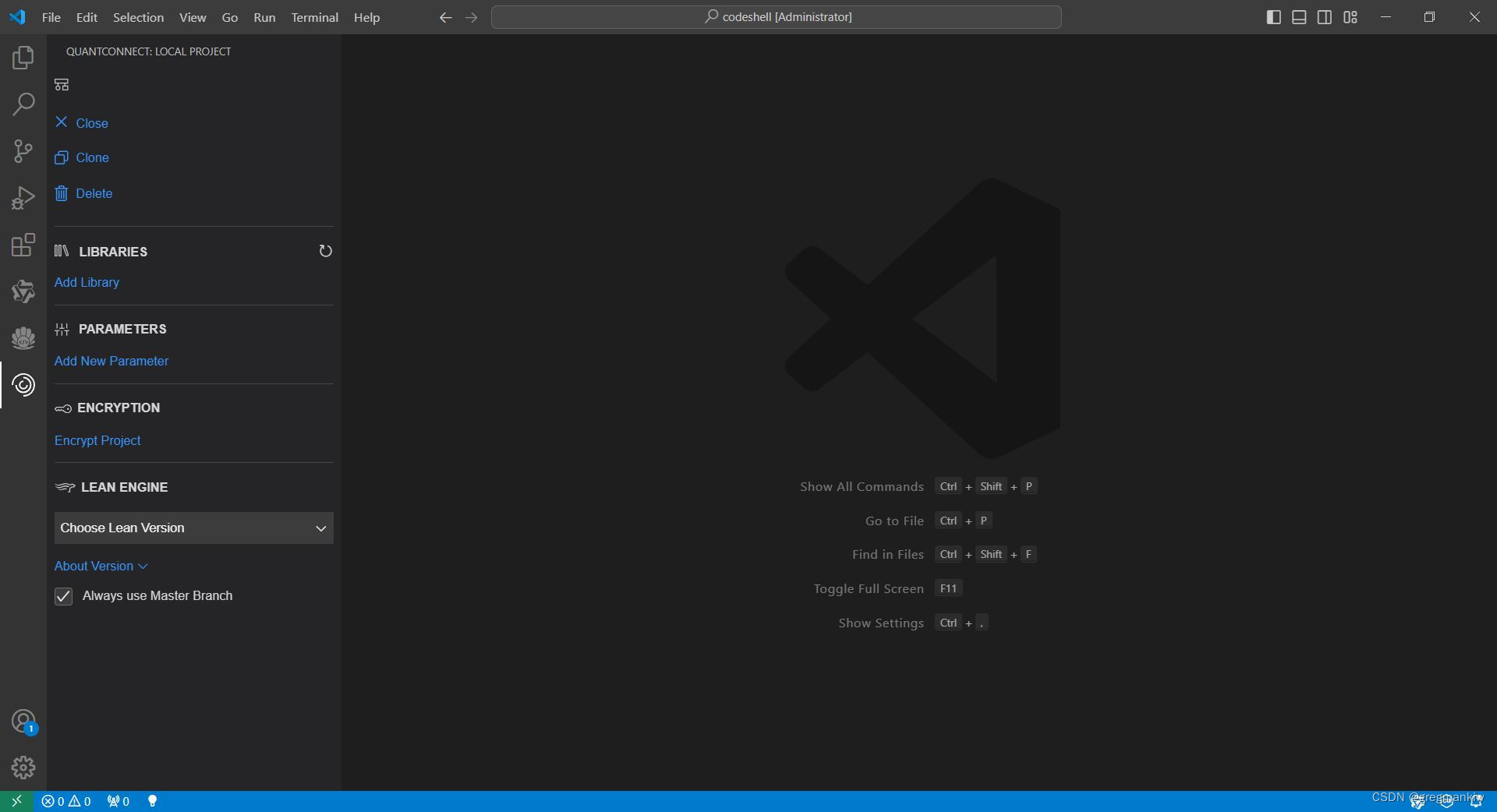This screenshot has height=812, width=1497.
Task: Click the ENCRYPTION section heading
Action: pos(119,408)
